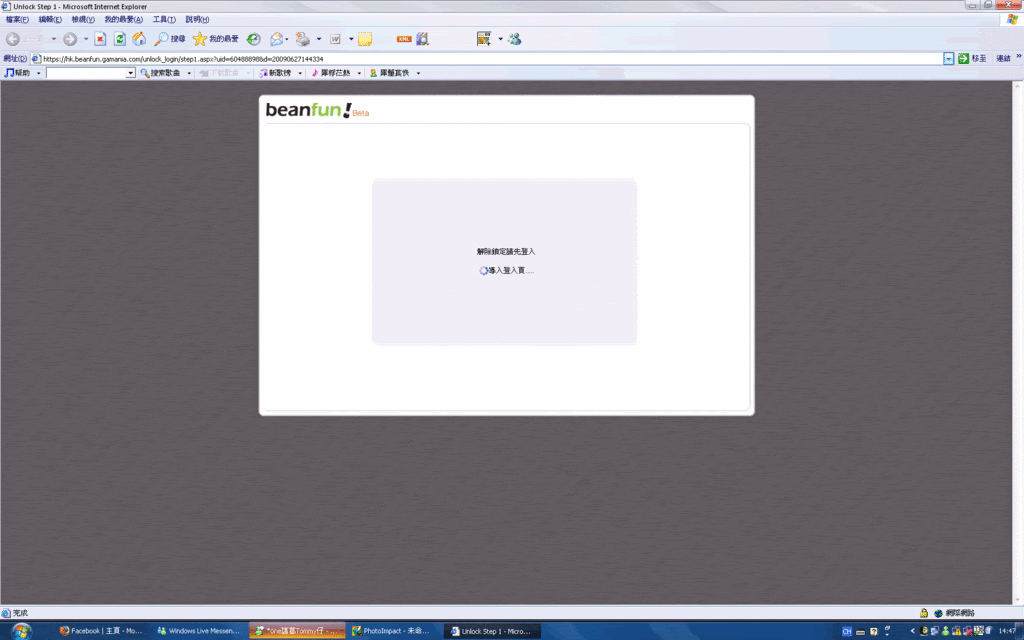Open the 我的最愛(A) menu
This screenshot has width=1024, height=640.
tap(123, 20)
